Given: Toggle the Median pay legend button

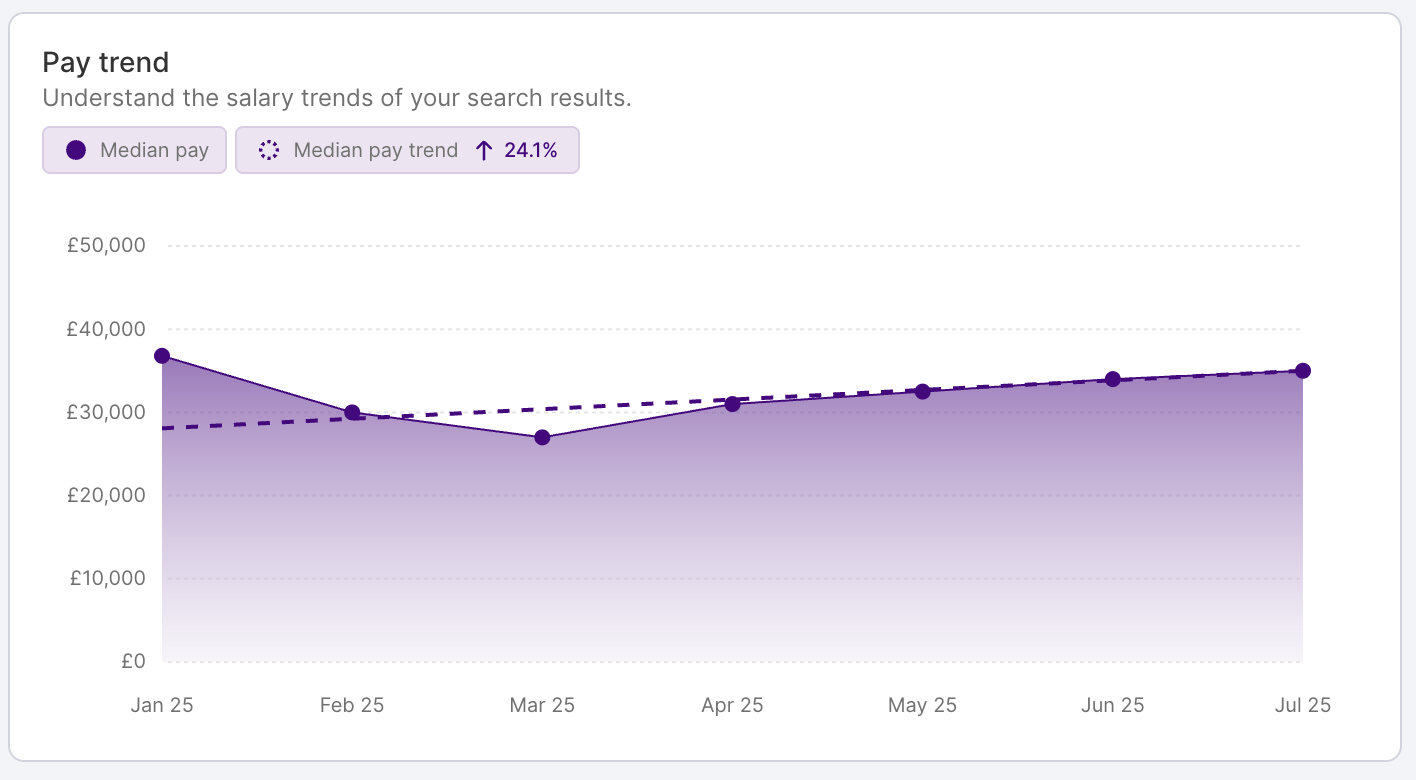Looking at the screenshot, I should (134, 150).
